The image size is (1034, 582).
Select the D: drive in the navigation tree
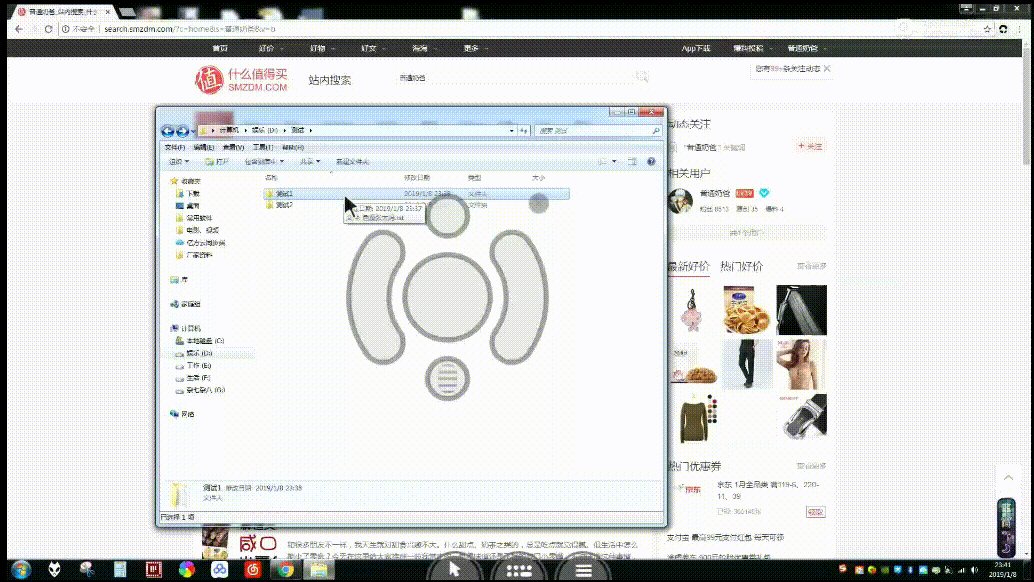(200, 353)
